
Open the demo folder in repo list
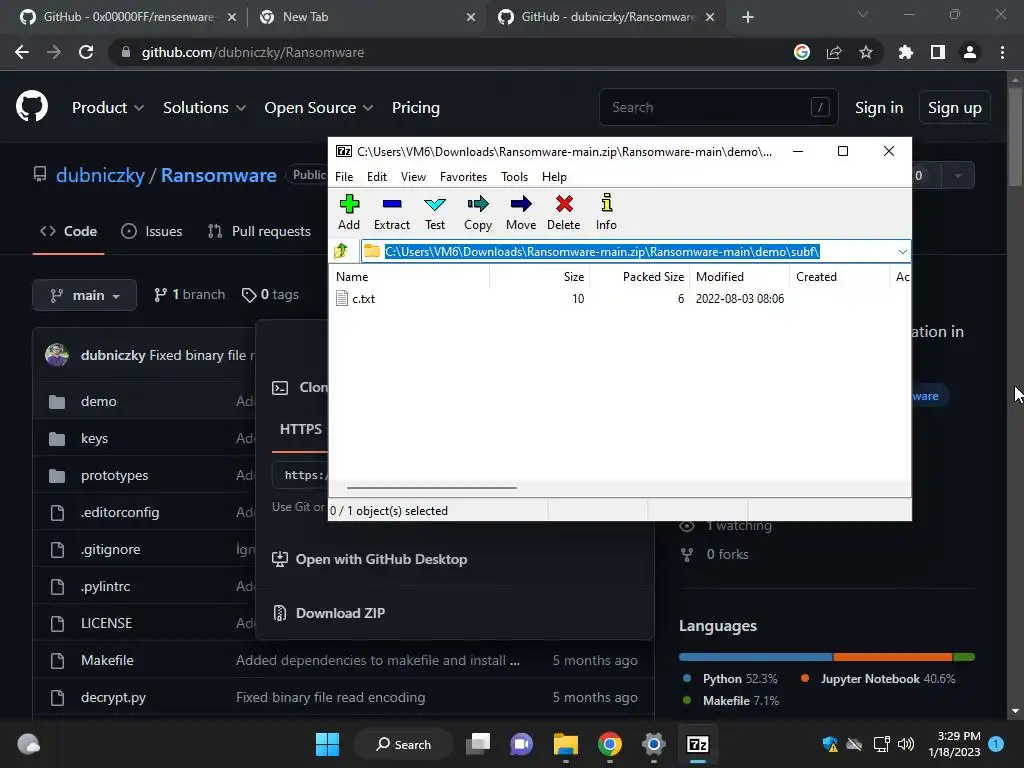[x=99, y=402]
